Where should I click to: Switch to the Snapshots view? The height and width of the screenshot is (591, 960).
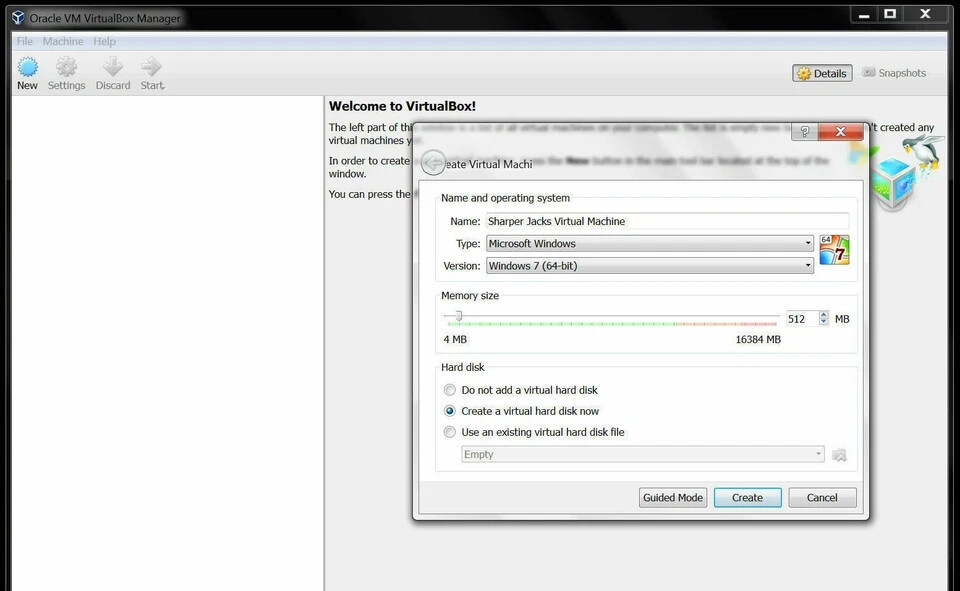(x=894, y=73)
